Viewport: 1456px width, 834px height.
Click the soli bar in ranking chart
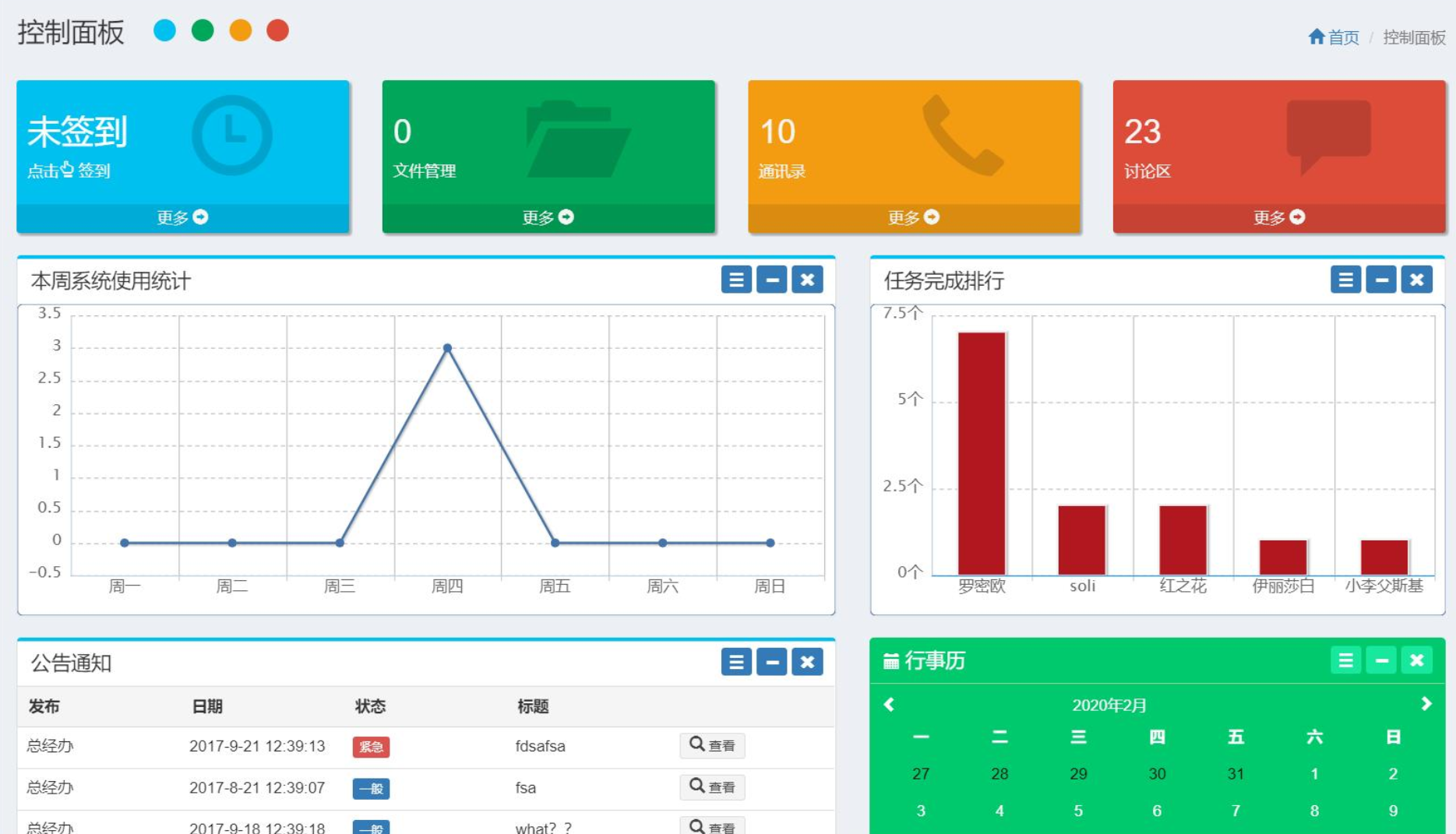coord(1082,540)
